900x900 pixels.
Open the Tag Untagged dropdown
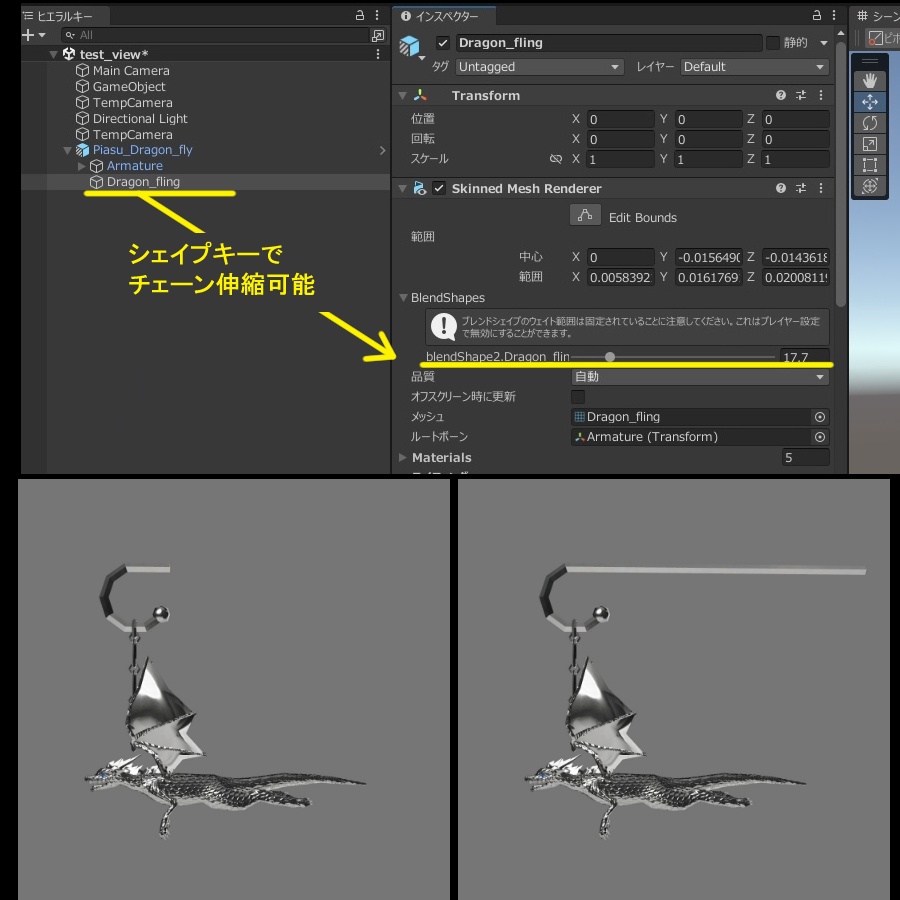pos(540,67)
